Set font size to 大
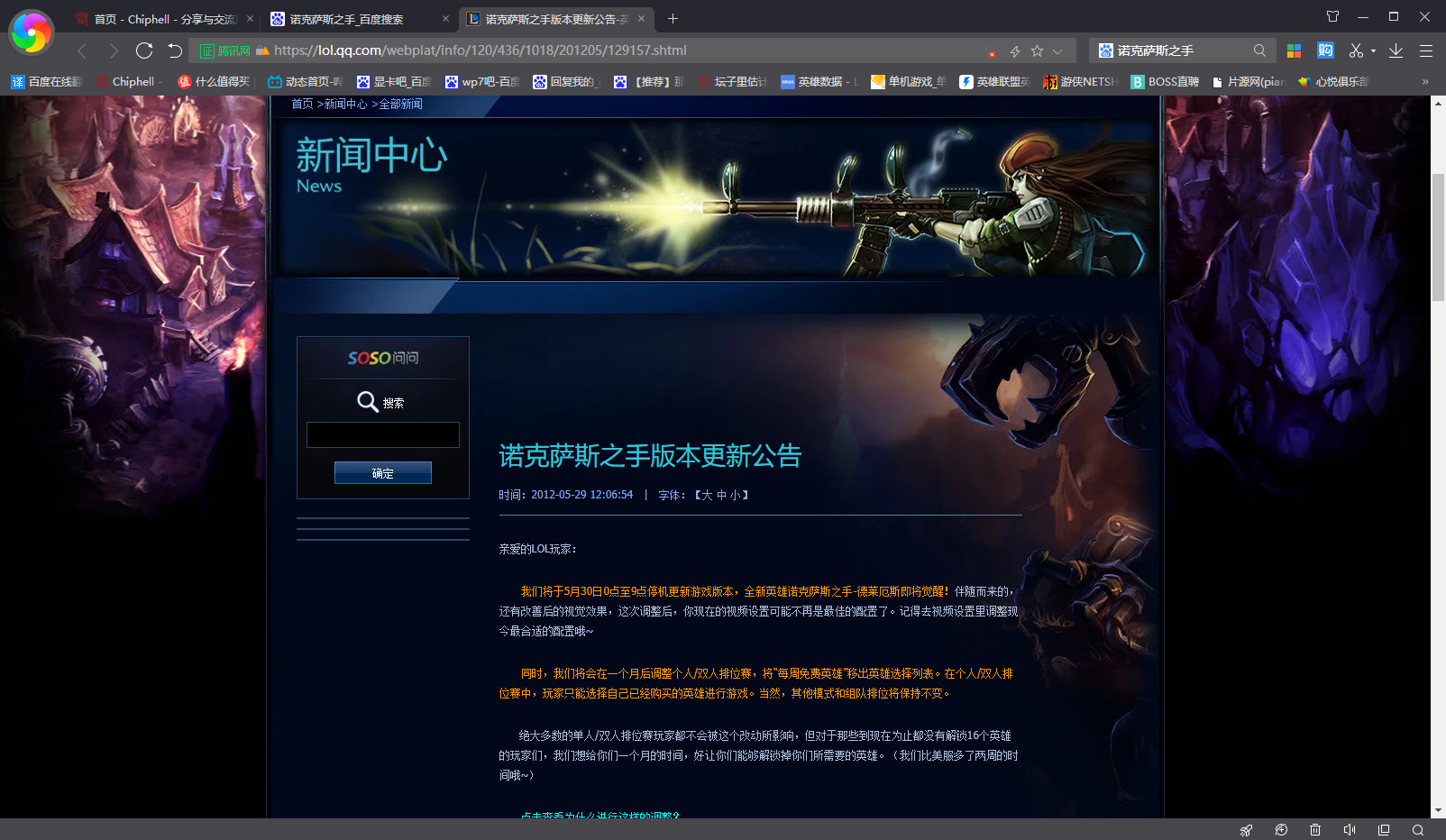Screen dimensions: 1446x840 click(707, 495)
